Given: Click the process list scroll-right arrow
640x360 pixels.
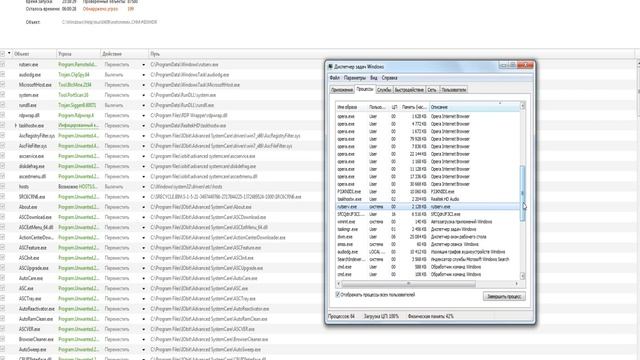Looking at the screenshot, I should 516,284.
